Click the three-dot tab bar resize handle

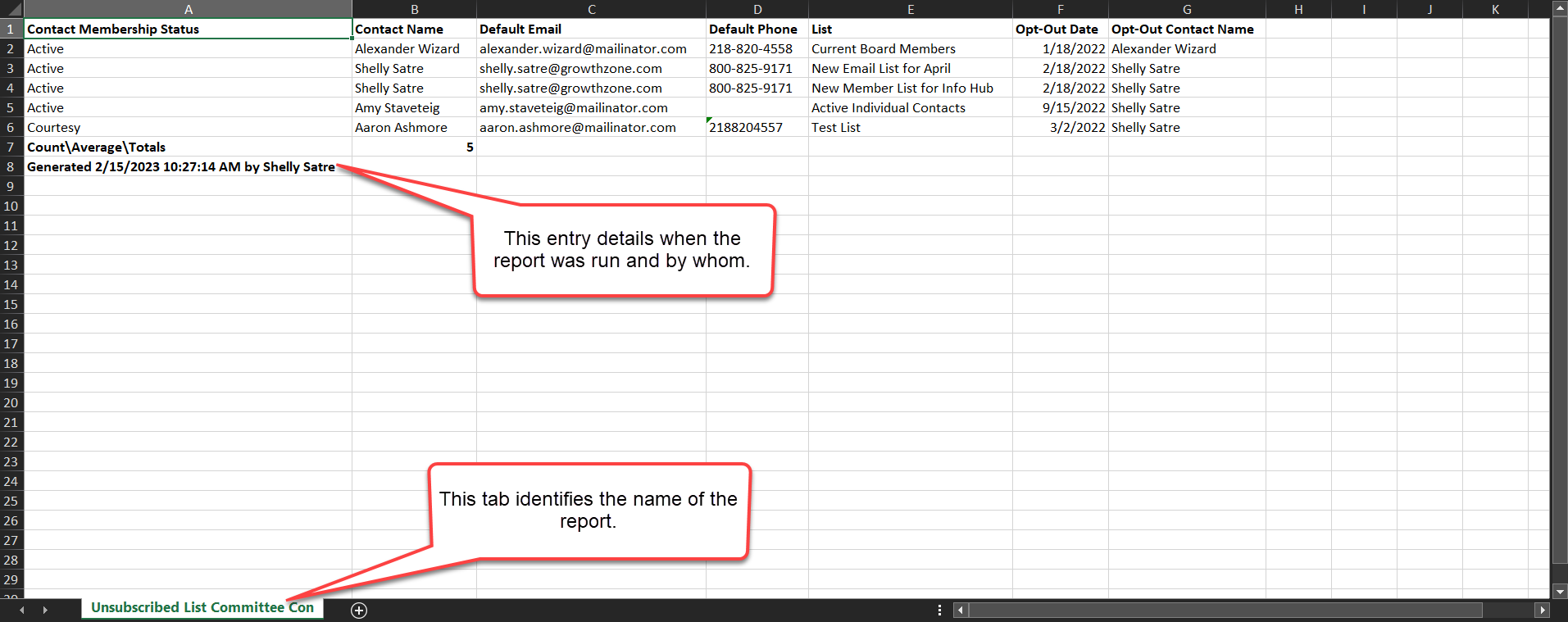pos(939,610)
